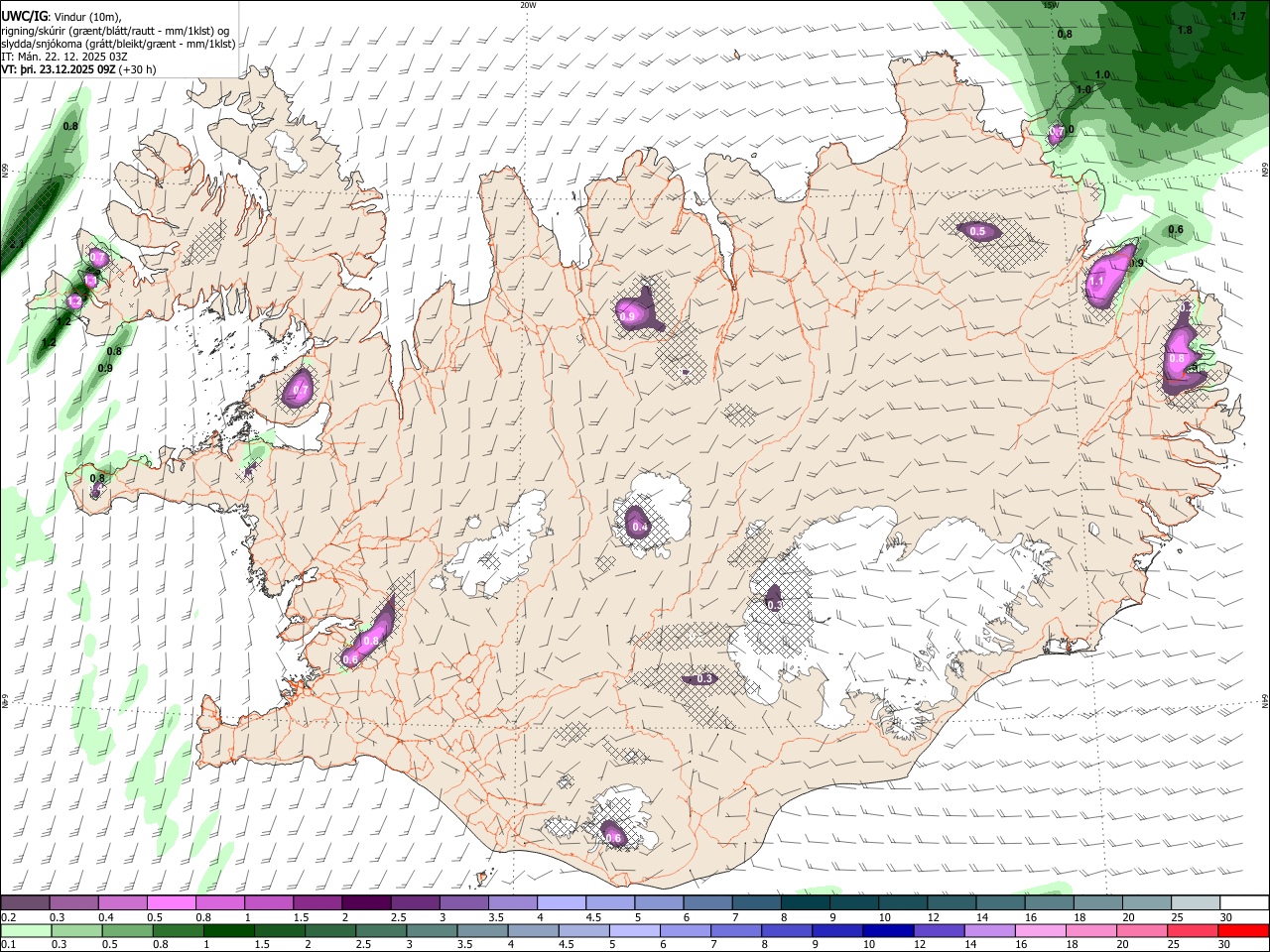Click the grey-teal snow legend swatch labeled 25
Screen dimensions: 1270x952
coord(1196,903)
